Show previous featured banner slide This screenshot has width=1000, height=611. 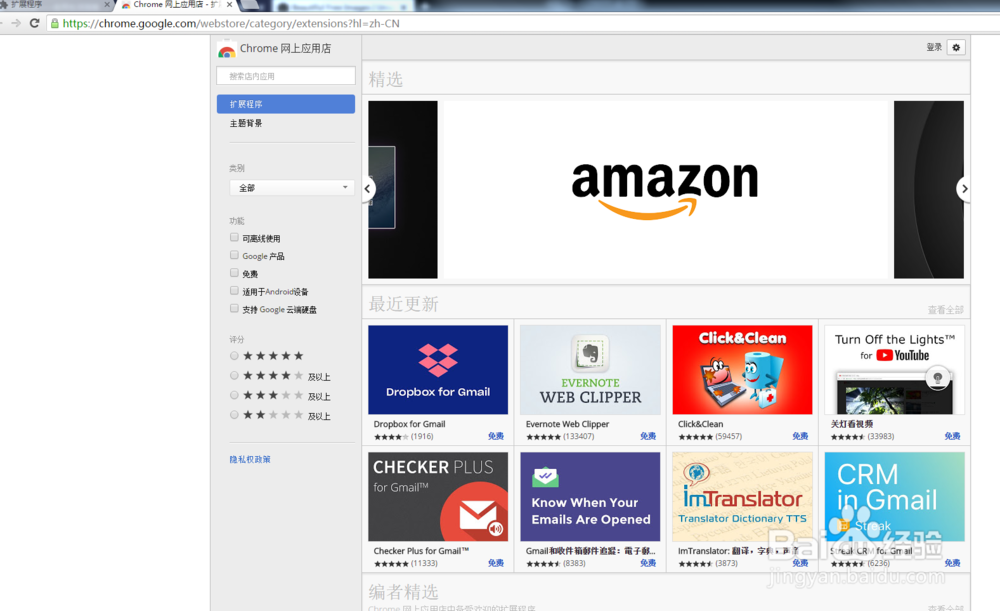tap(367, 189)
